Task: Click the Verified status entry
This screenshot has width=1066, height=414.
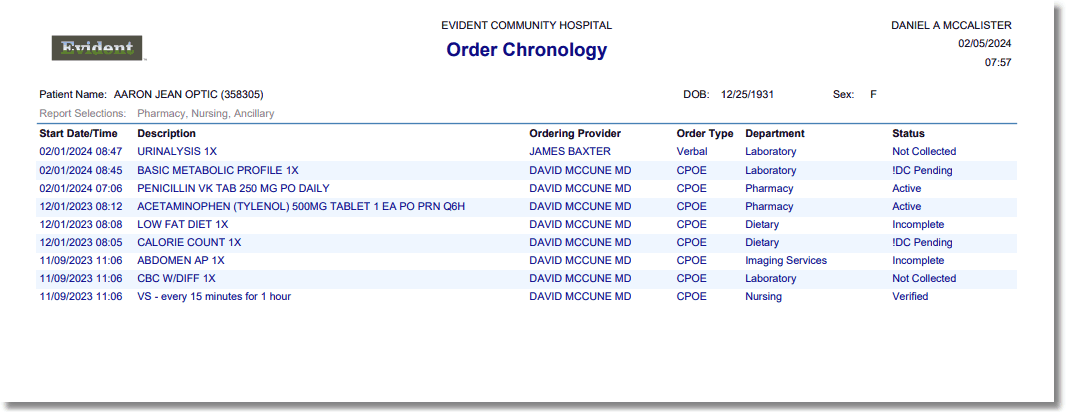Action: tap(910, 296)
